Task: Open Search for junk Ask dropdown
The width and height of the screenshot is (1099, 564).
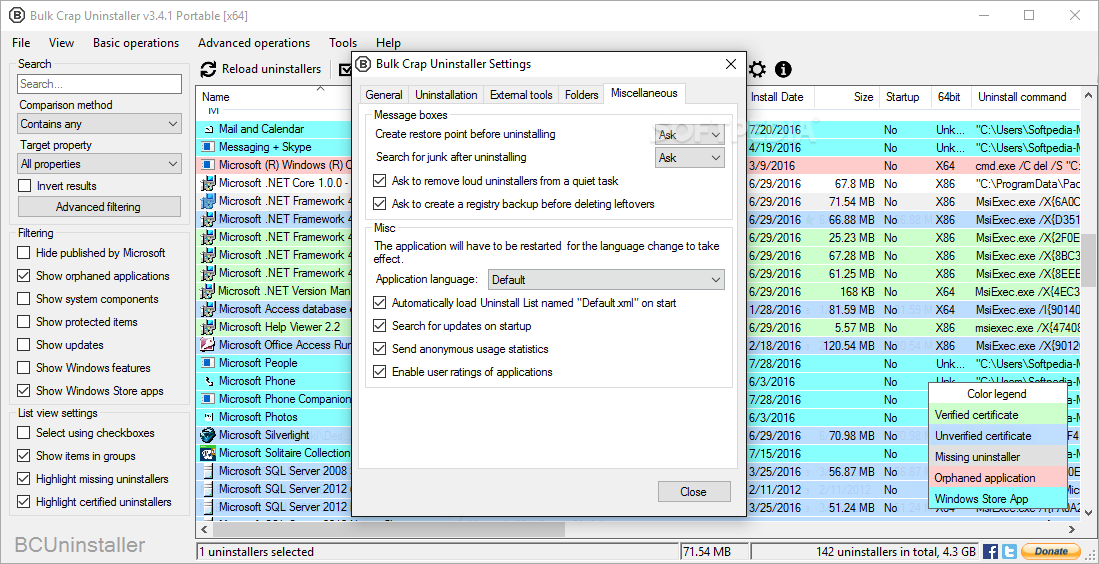Action: 690,158
